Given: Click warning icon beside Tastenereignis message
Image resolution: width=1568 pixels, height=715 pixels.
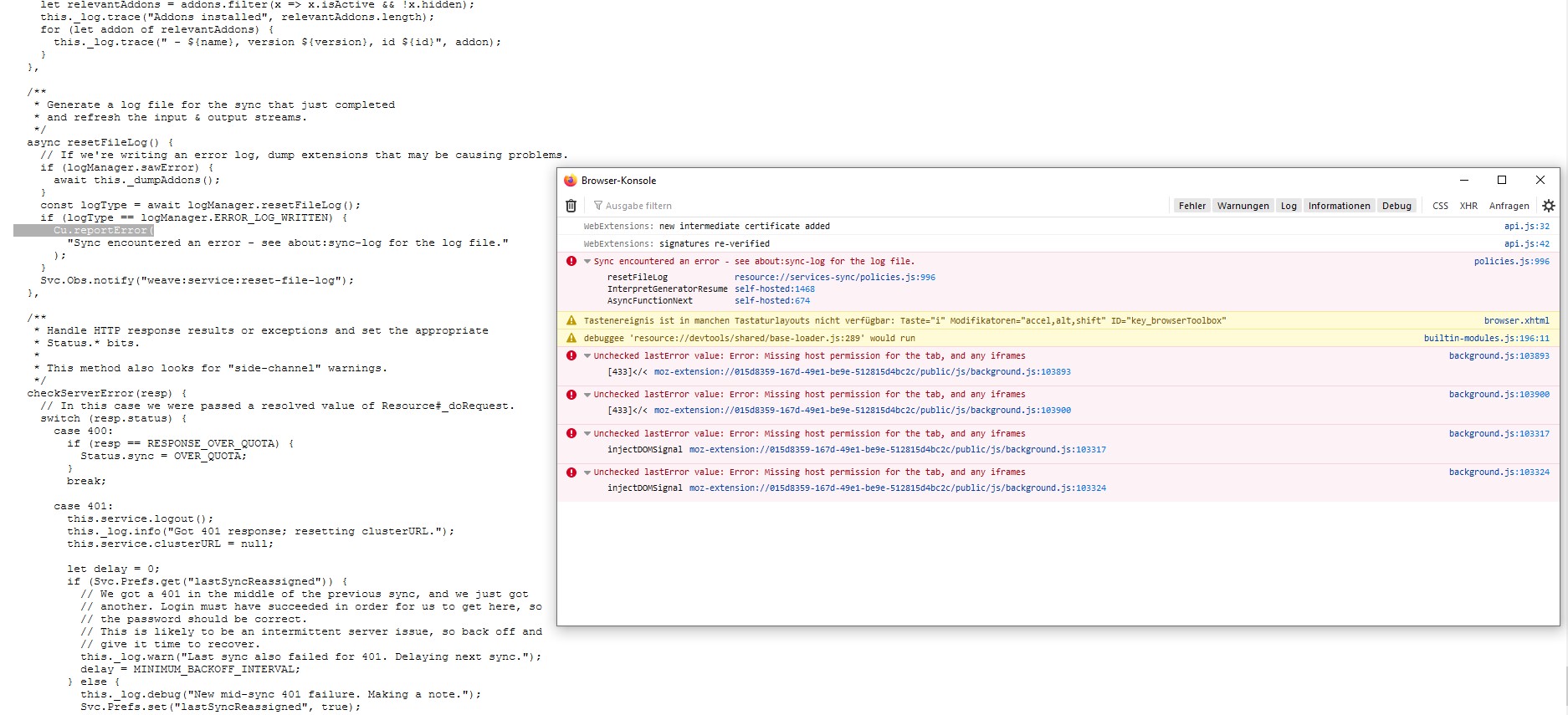Looking at the screenshot, I should point(571,321).
